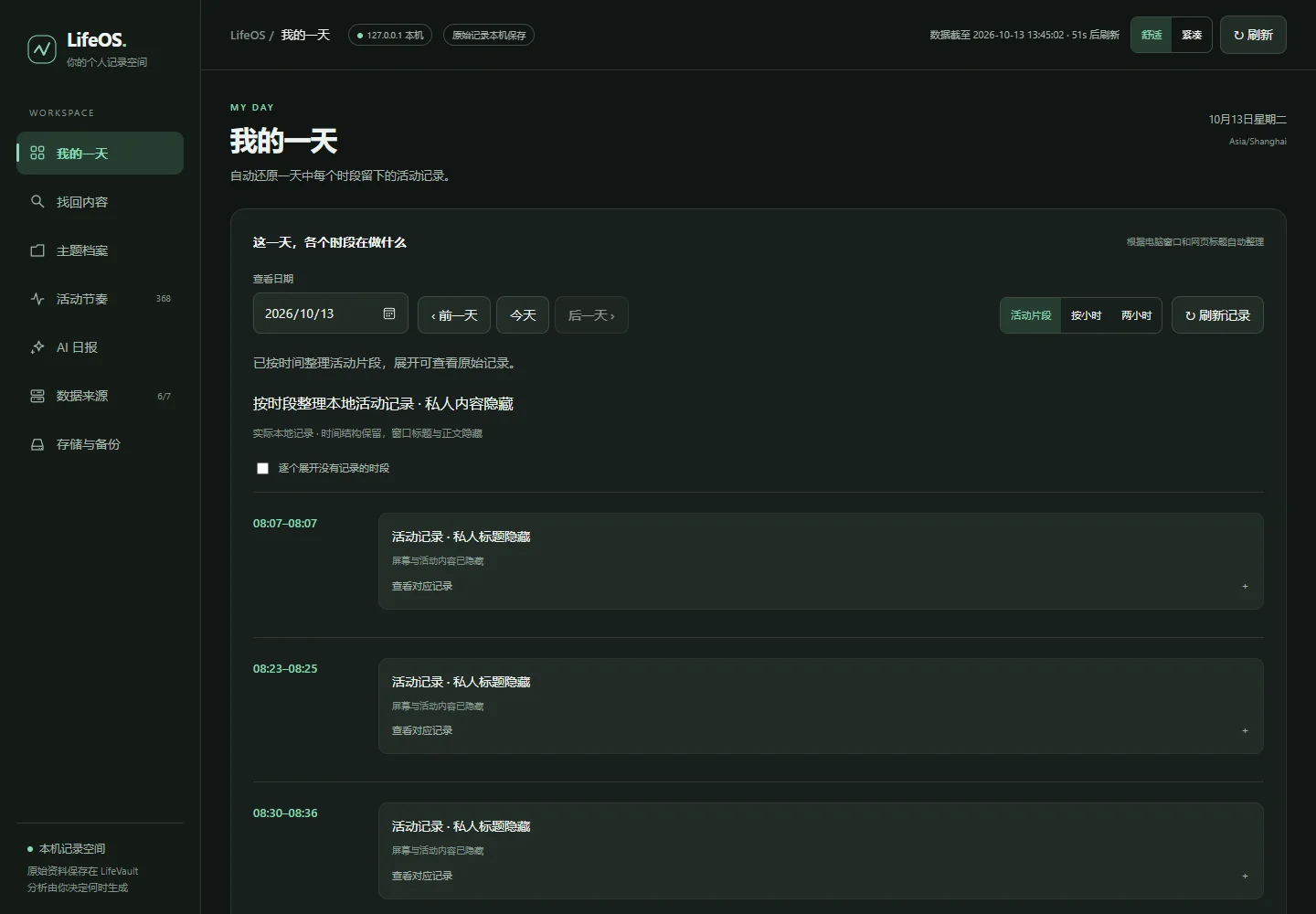Click the top-right 刷新 button

coord(1253,35)
